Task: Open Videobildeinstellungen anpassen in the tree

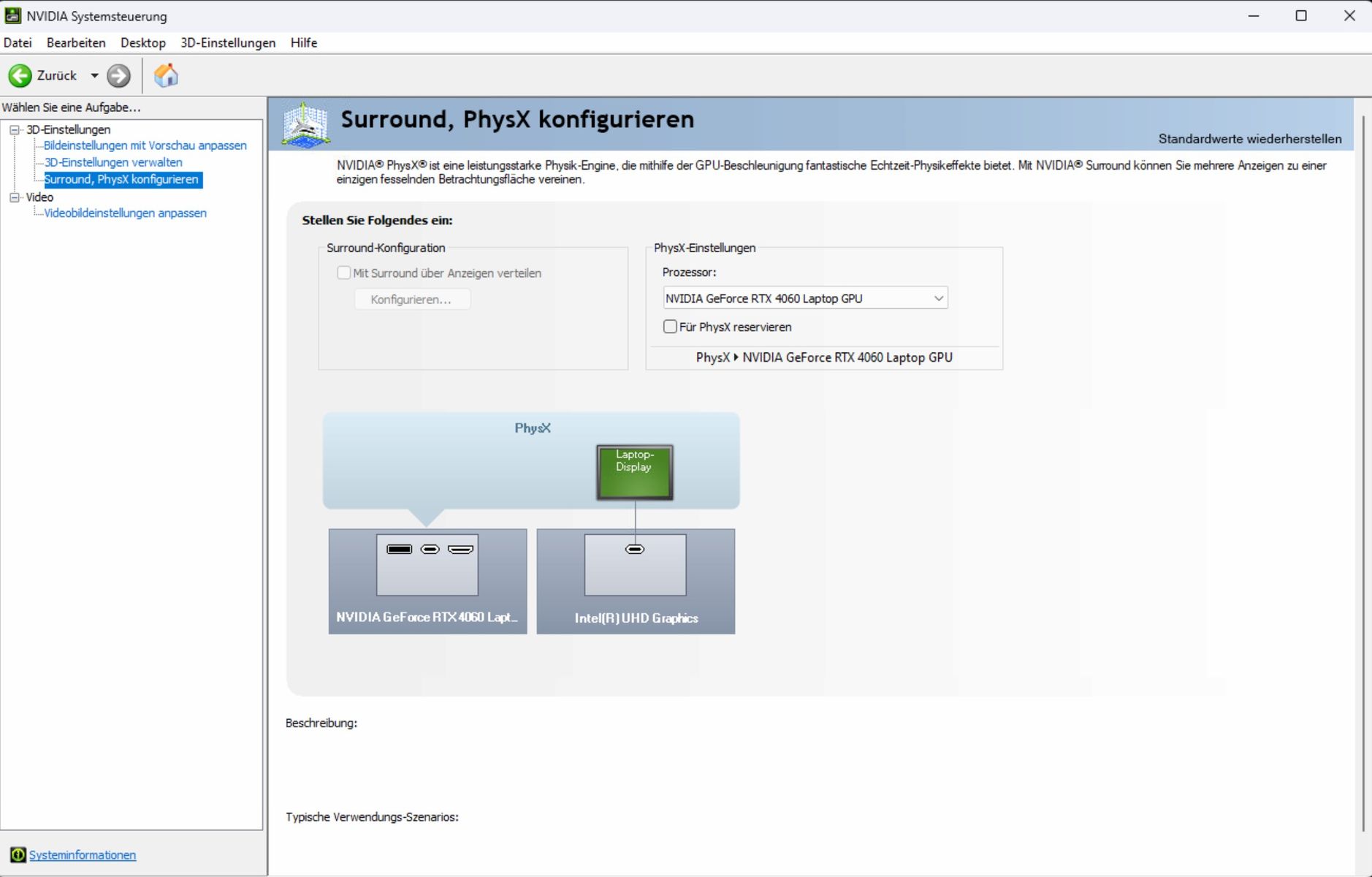Action: 125,213
